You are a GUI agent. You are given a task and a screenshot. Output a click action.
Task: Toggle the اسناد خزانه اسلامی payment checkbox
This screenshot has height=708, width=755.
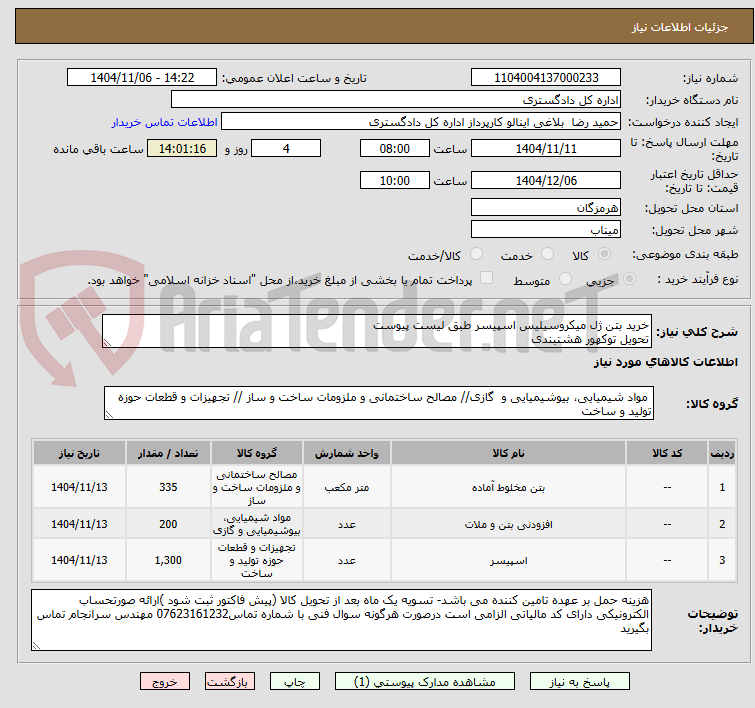click(486, 277)
